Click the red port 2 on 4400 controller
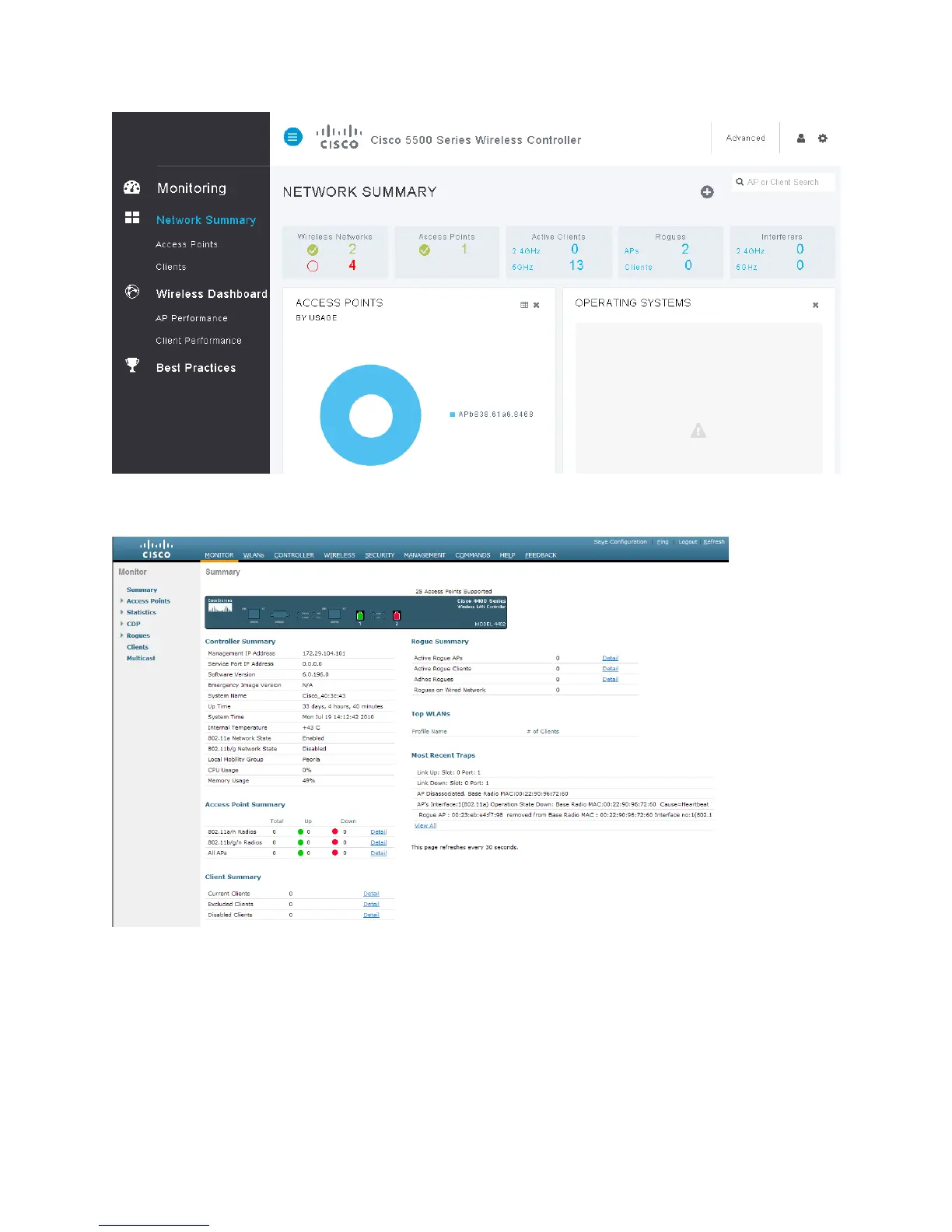 click(397, 616)
